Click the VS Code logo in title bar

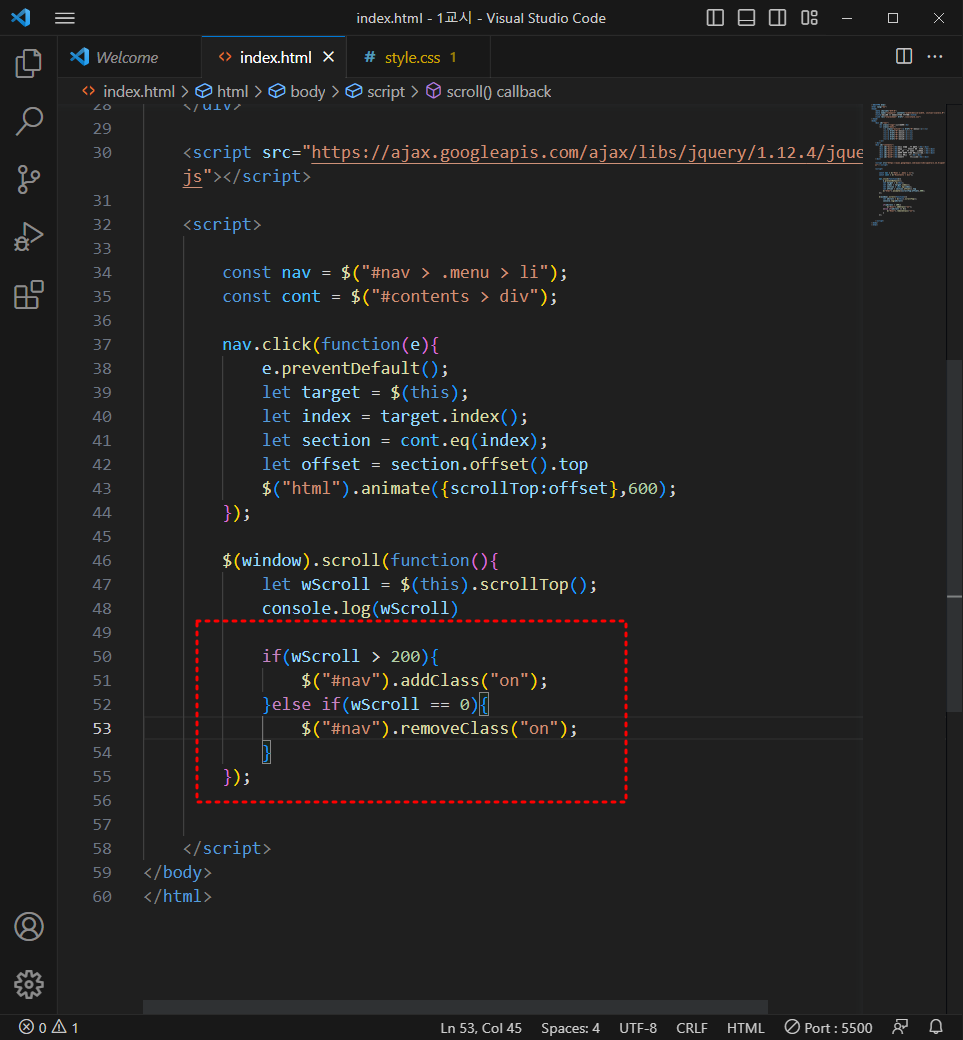pyautogui.click(x=21, y=17)
